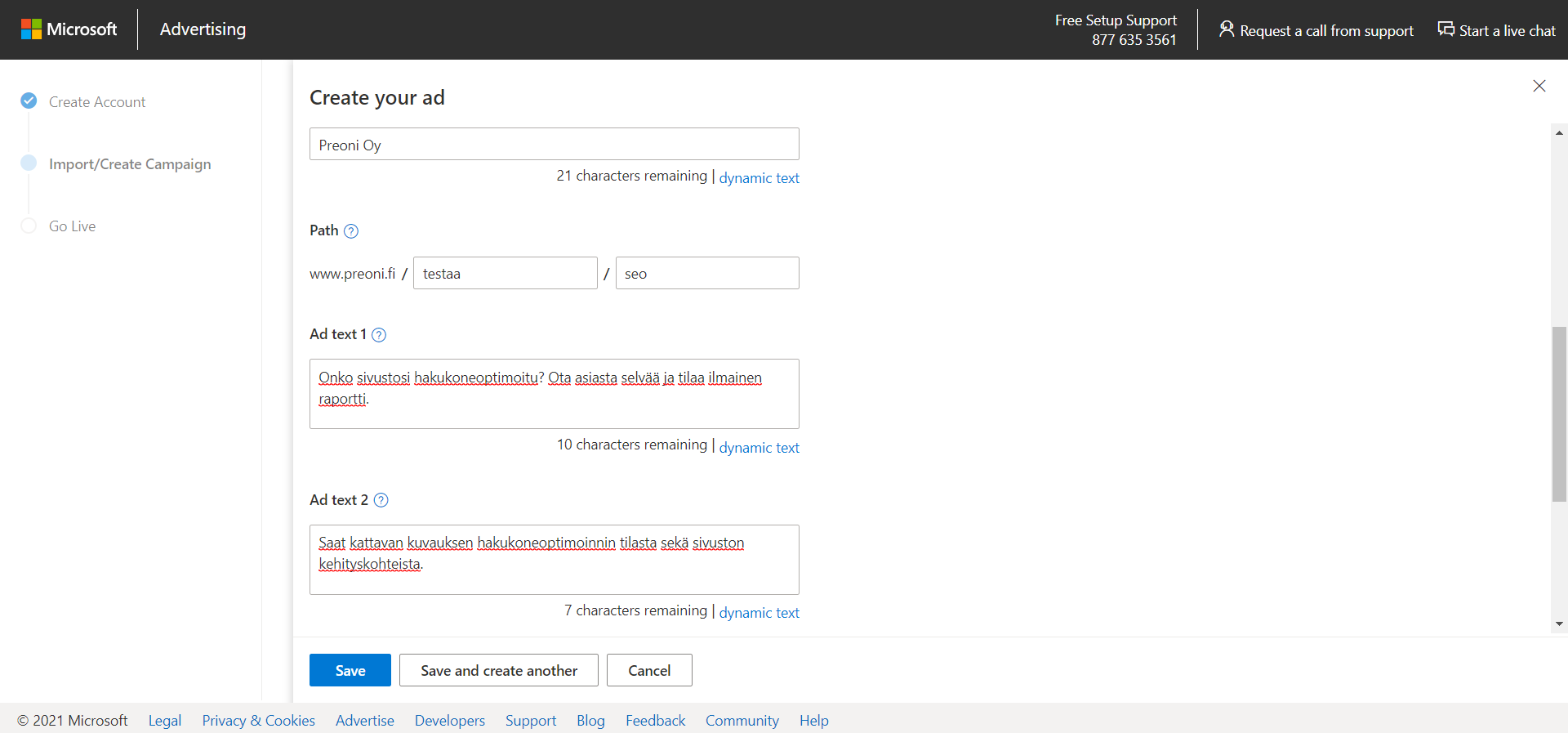1568x733 pixels.
Task: Click Save and create another
Action: (499, 670)
